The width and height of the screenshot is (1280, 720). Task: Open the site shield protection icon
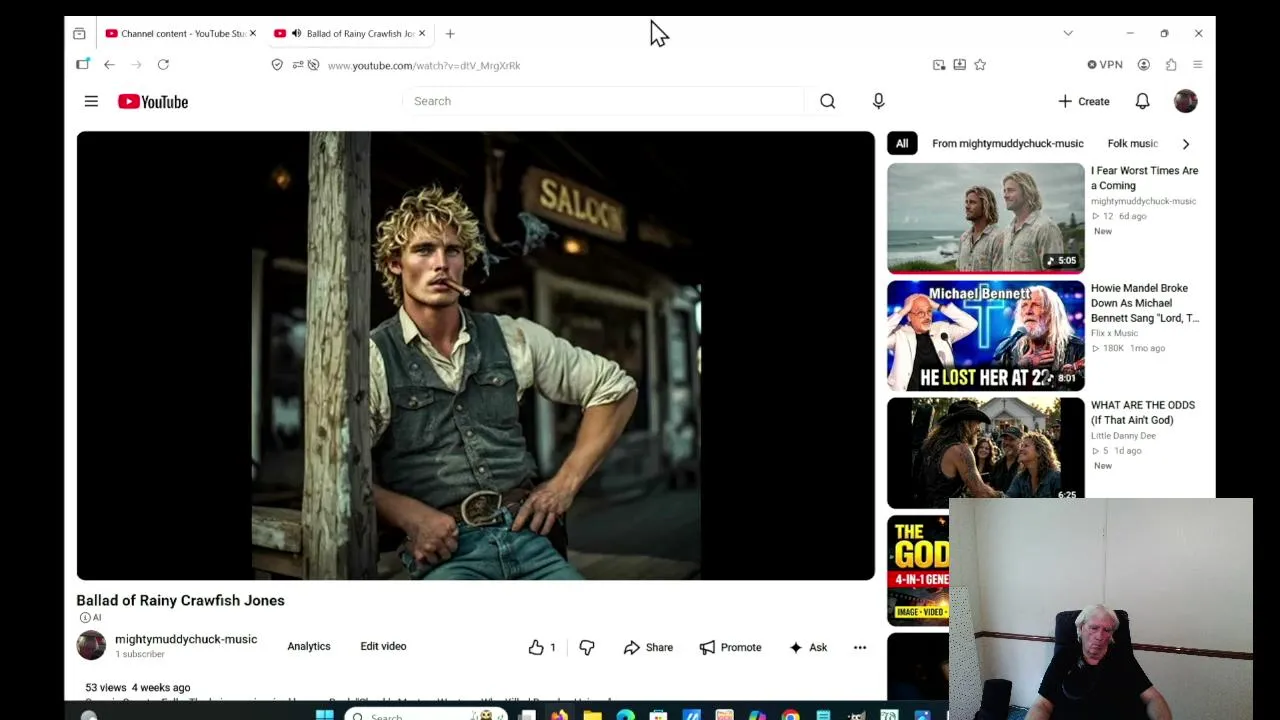tap(277, 65)
